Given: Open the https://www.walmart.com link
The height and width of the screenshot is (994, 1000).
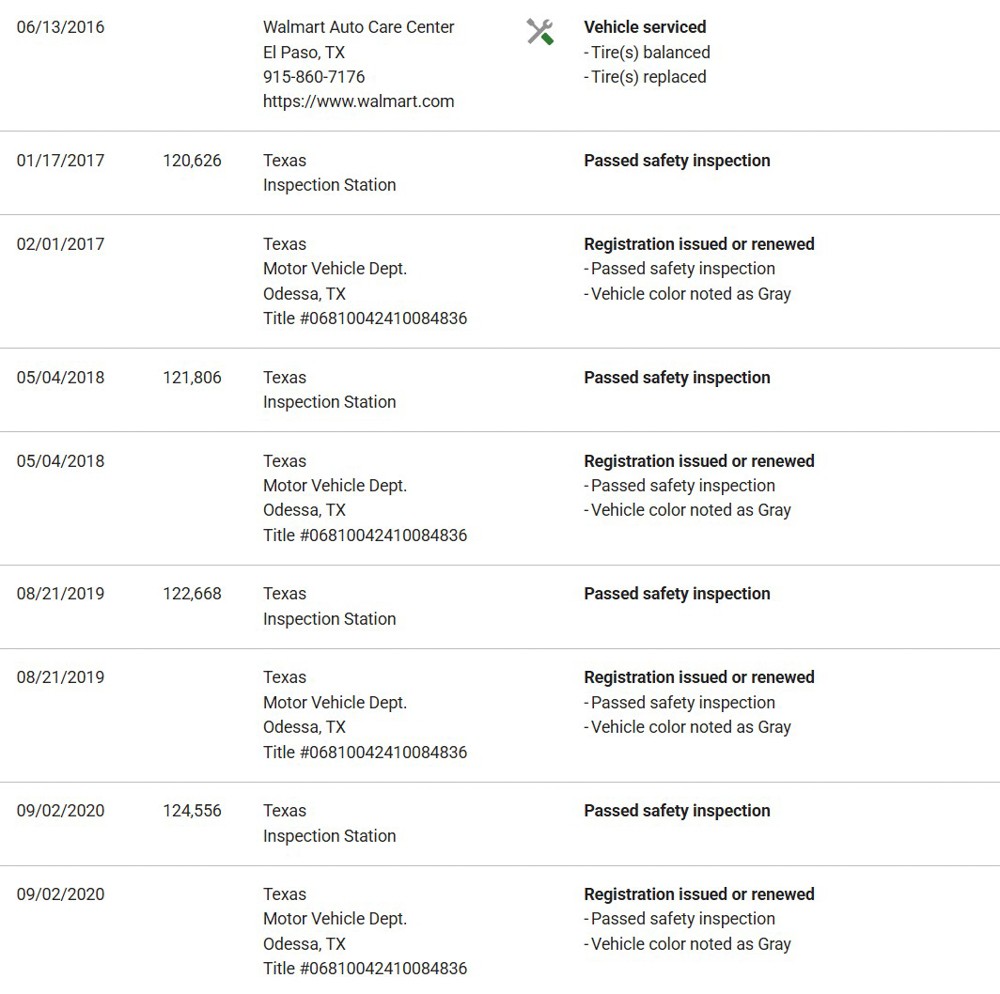Looking at the screenshot, I should click(358, 101).
